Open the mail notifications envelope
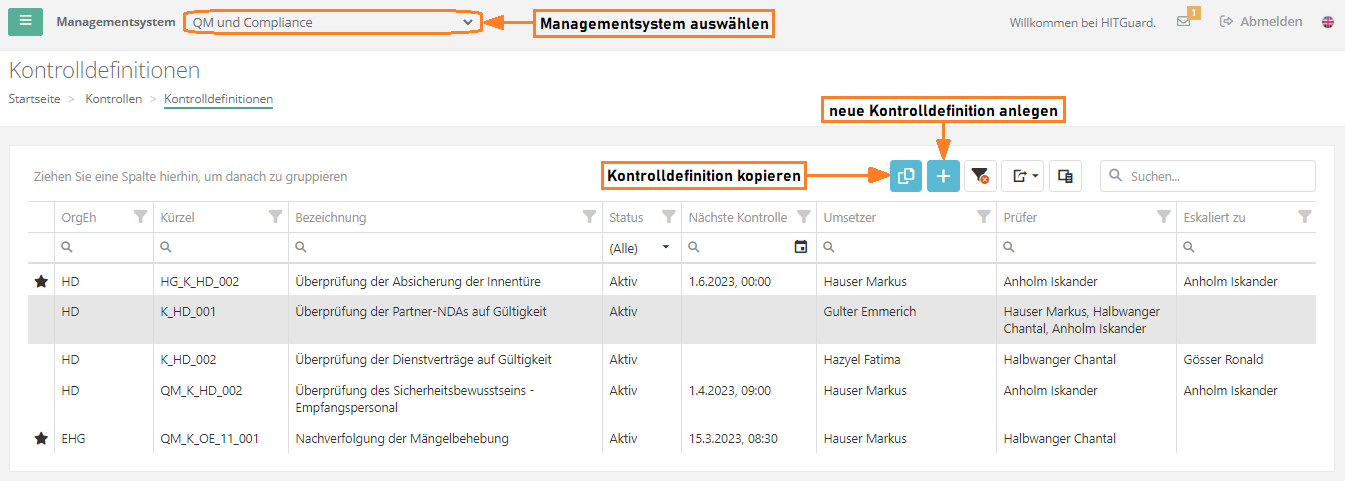 (1183, 22)
